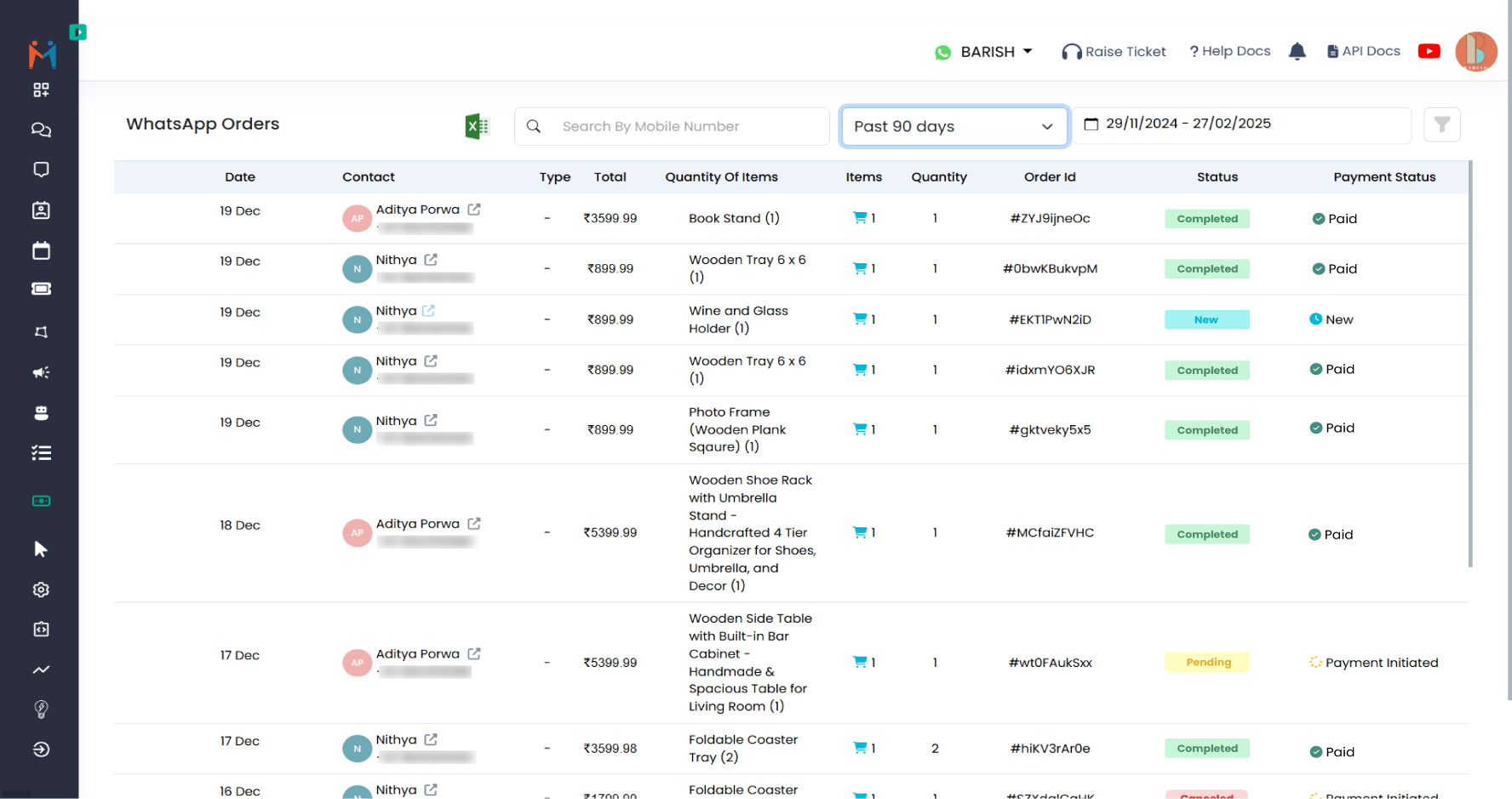Open the dashboard grid icon in sidebar

[x=41, y=90]
